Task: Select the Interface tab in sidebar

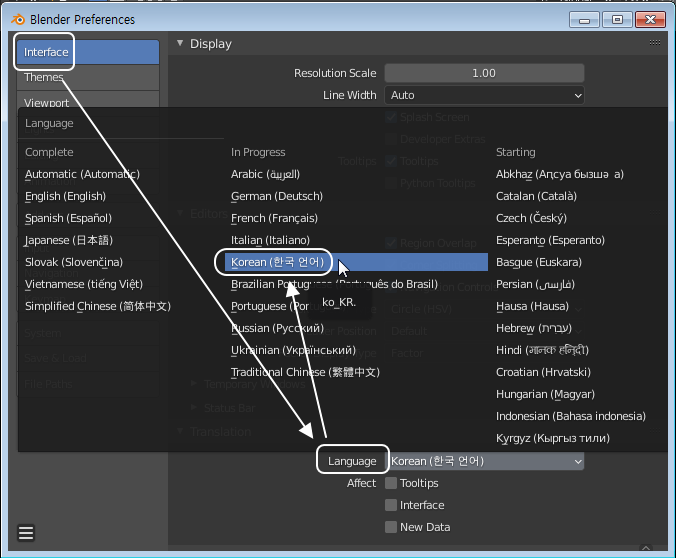Action: tap(88, 52)
